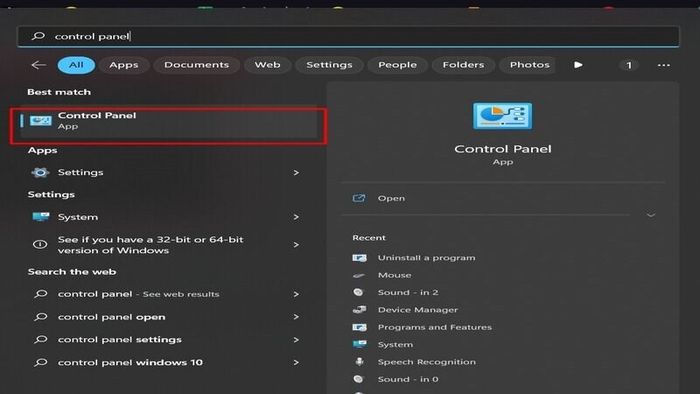Viewport: 700px width, 394px height.
Task: Click the Programs and Features icon
Action: 359,327
